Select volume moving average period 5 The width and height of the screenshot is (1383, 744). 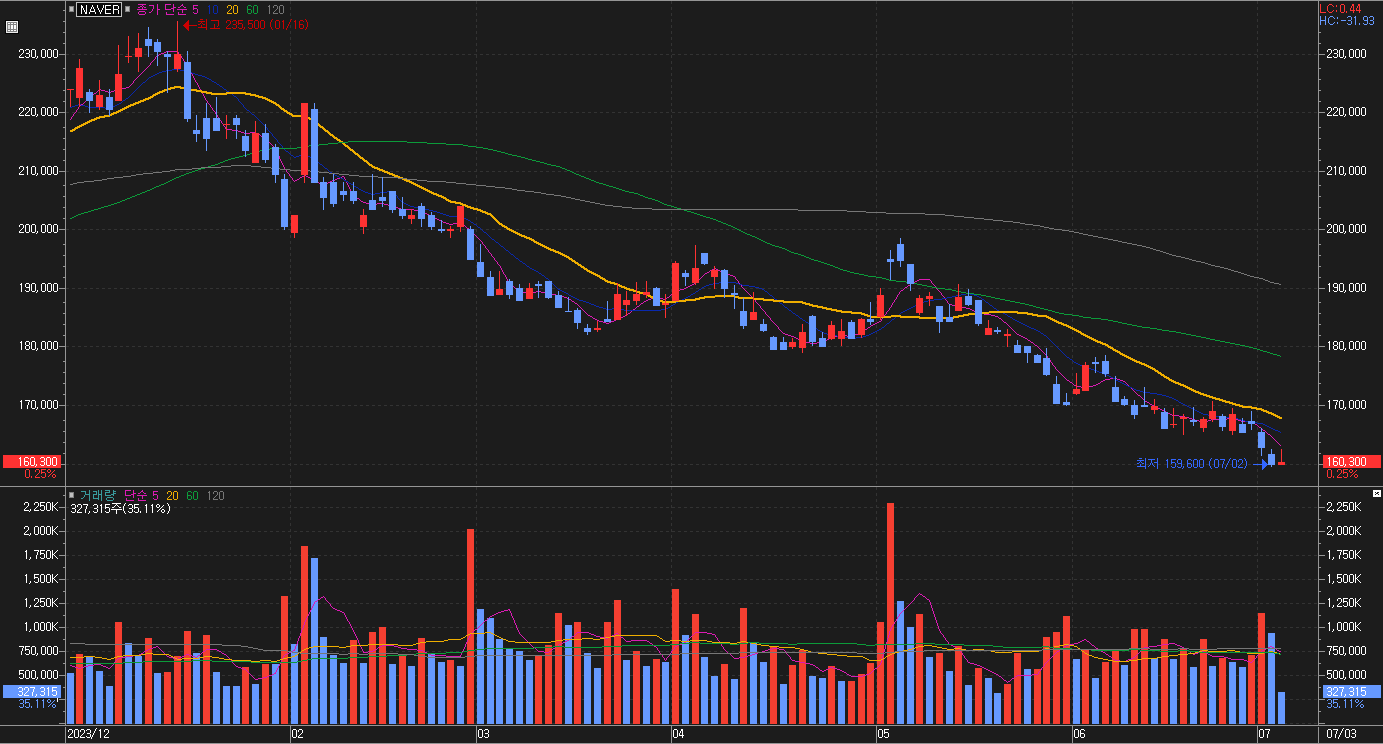point(155,496)
